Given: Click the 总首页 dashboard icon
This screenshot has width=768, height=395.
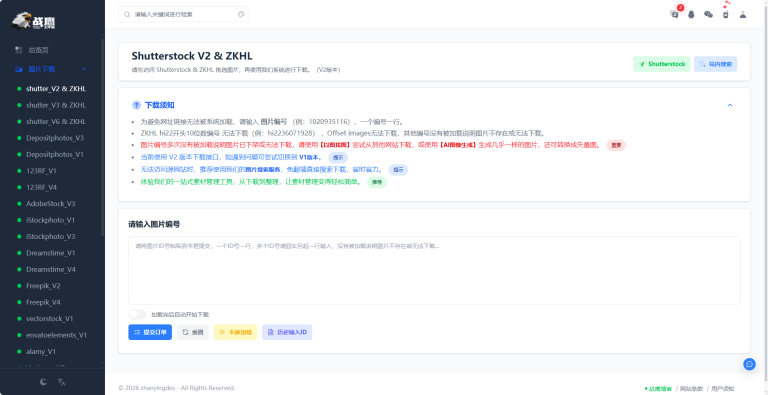Looking at the screenshot, I should click(x=19, y=49).
